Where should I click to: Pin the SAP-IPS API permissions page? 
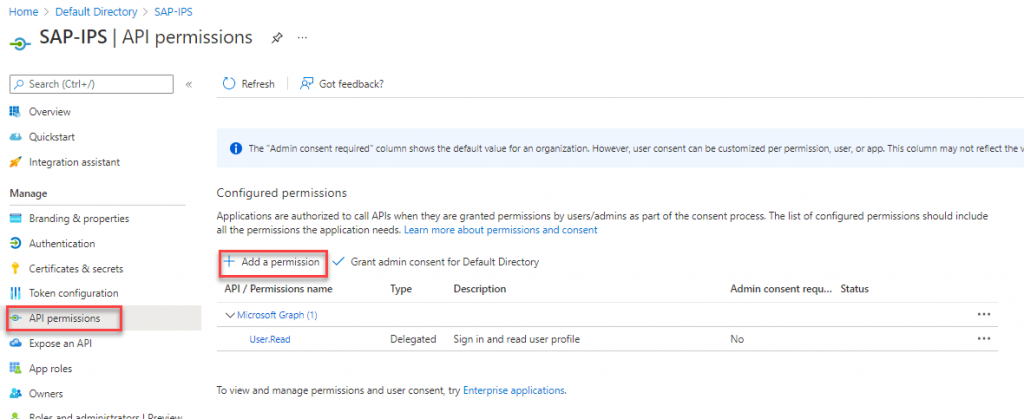276,39
